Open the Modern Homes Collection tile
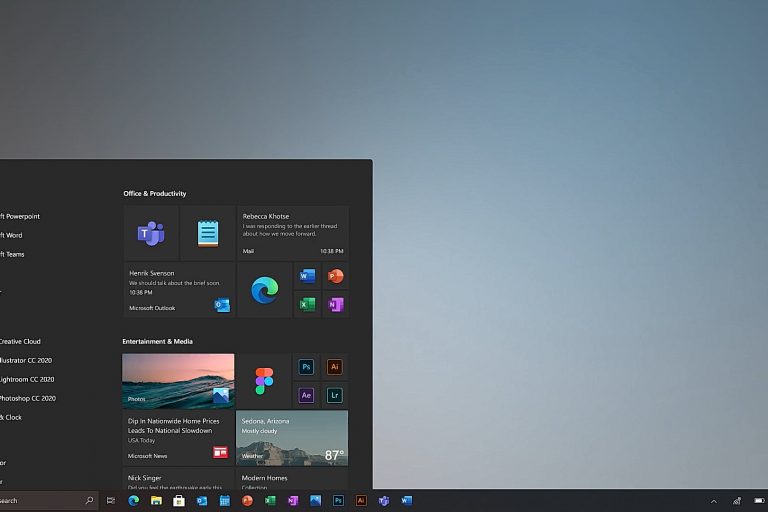The width and height of the screenshot is (768, 512). (292, 478)
